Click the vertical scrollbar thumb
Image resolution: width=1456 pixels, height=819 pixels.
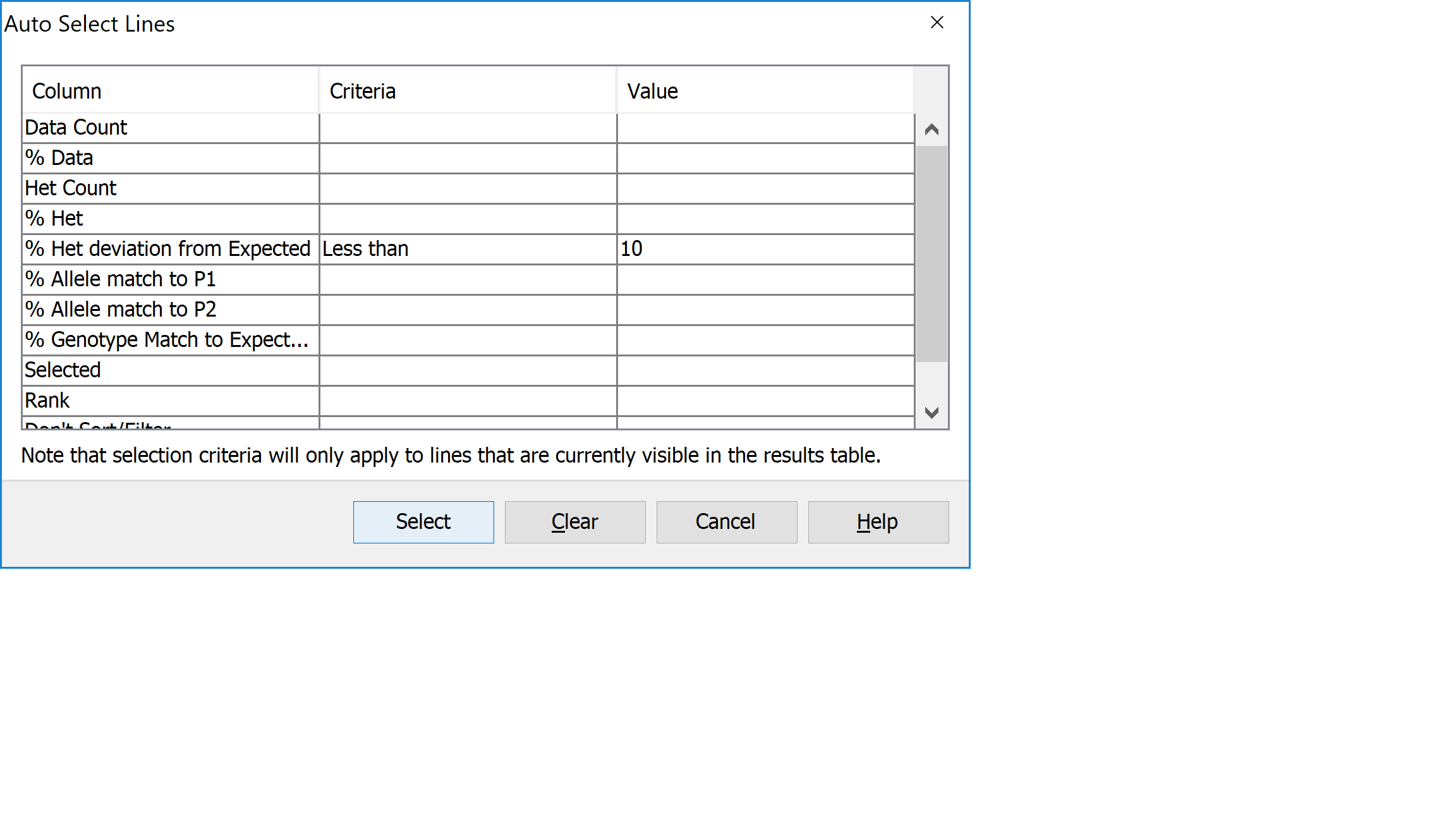tap(931, 254)
